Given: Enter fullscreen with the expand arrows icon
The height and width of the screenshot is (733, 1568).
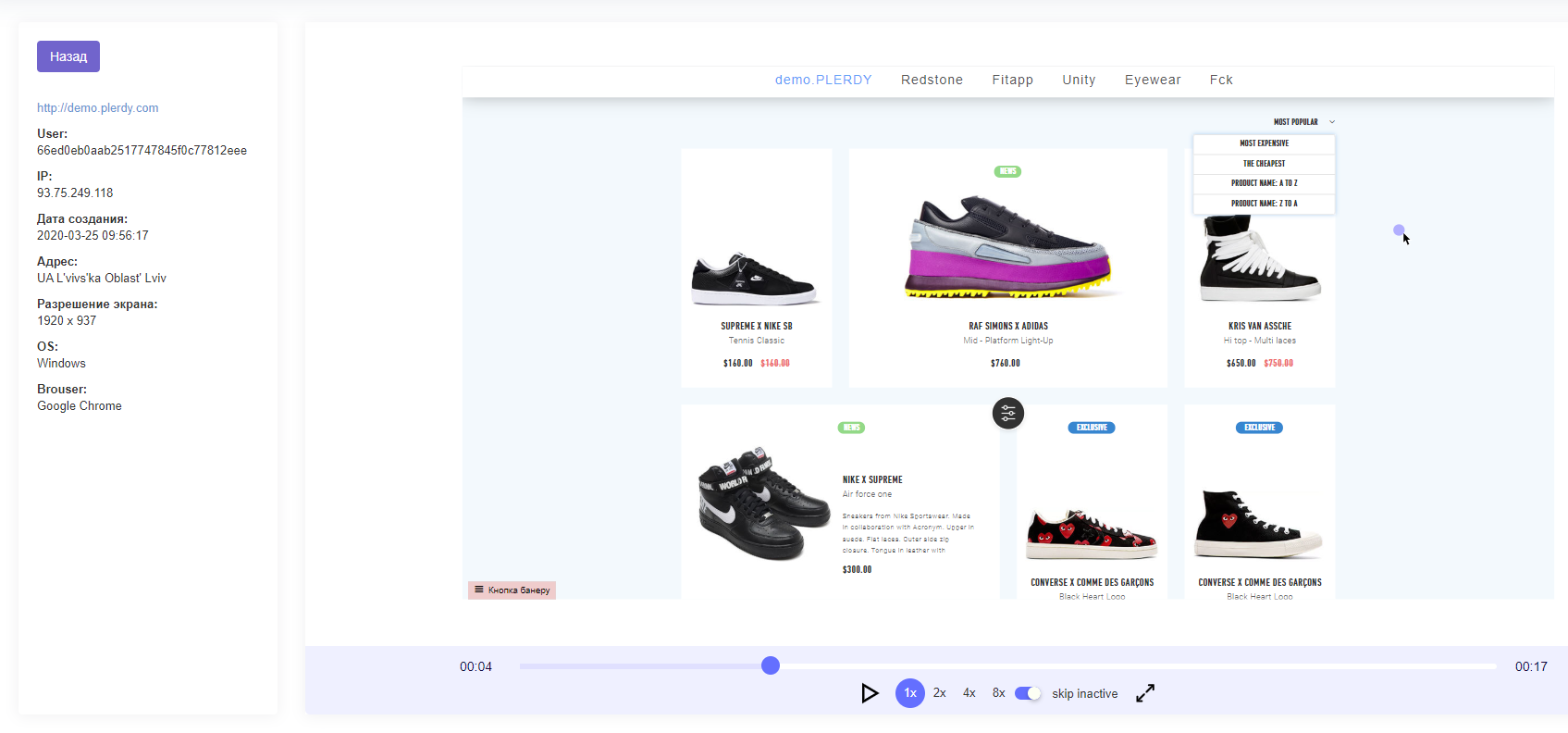Looking at the screenshot, I should pos(1145,693).
